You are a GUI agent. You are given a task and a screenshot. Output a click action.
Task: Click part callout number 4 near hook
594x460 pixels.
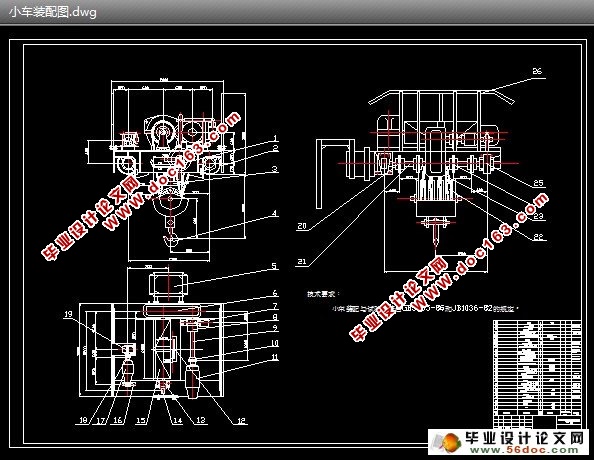[x=275, y=213]
